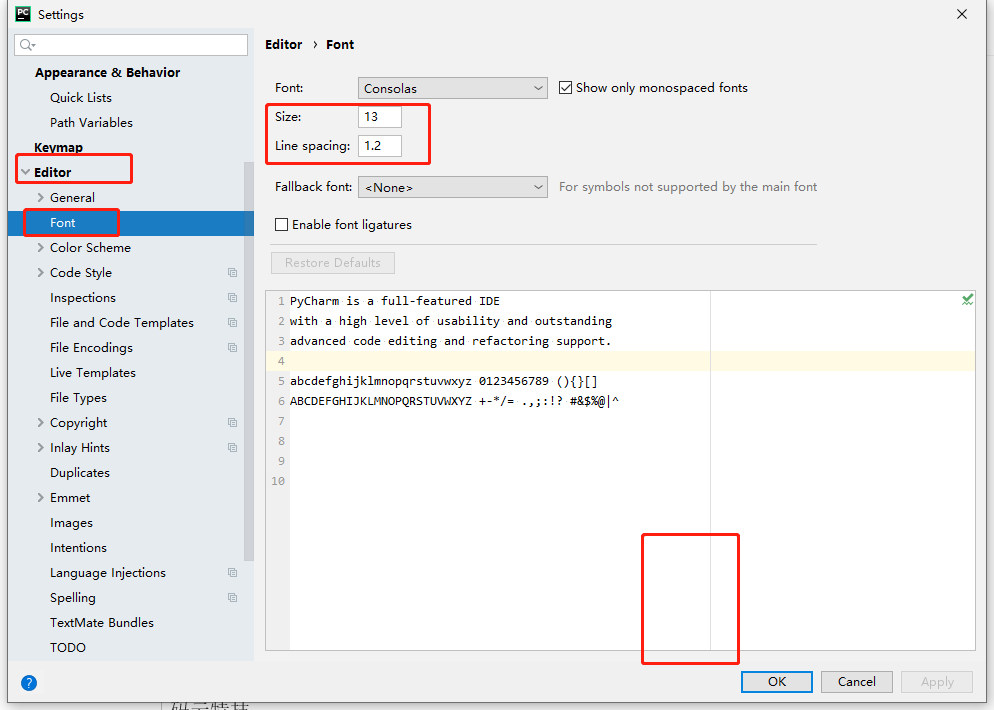Open the Fallback font dropdown
The image size is (994, 710).
pos(453,187)
